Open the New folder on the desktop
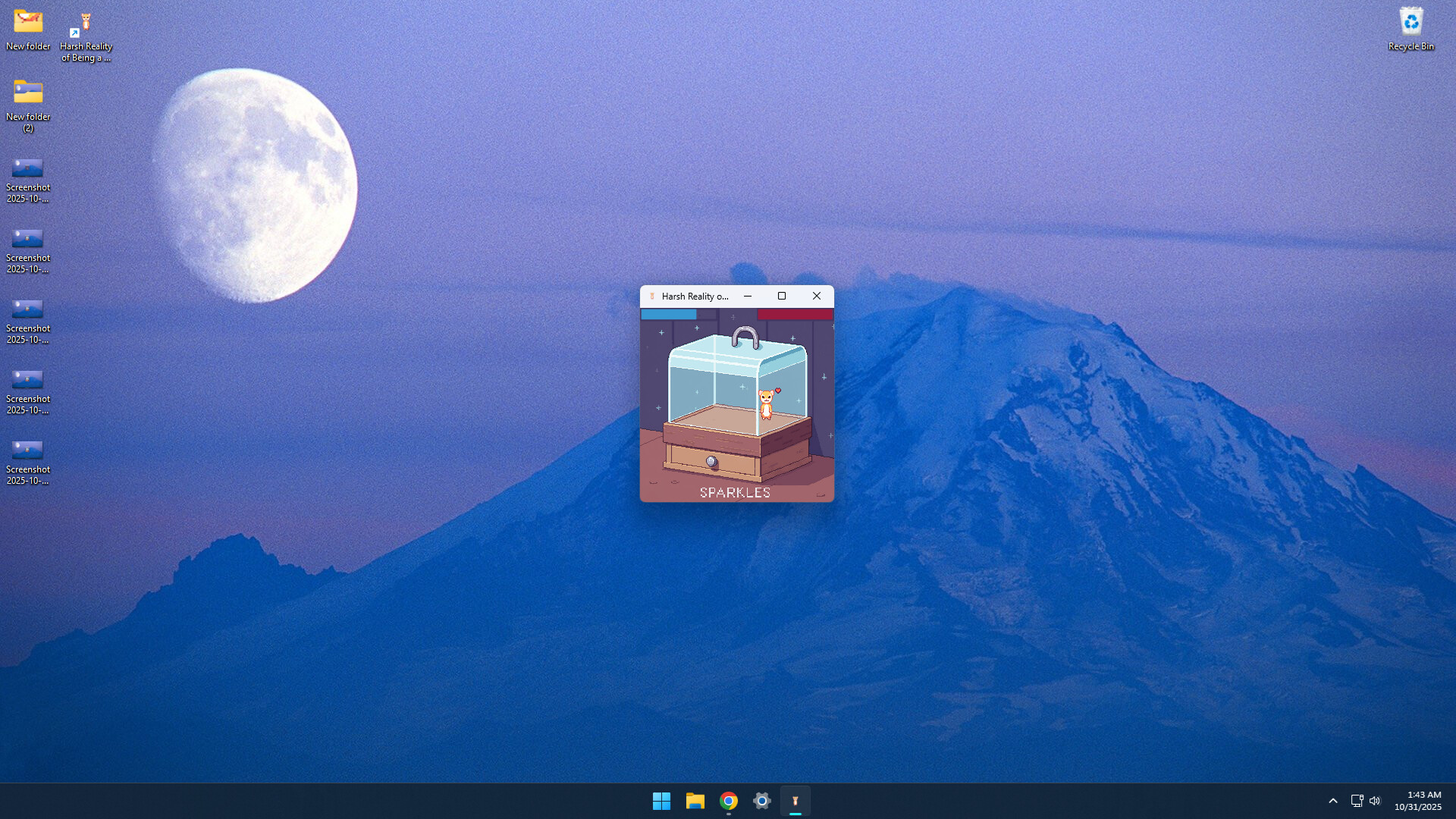 pyautogui.click(x=27, y=19)
